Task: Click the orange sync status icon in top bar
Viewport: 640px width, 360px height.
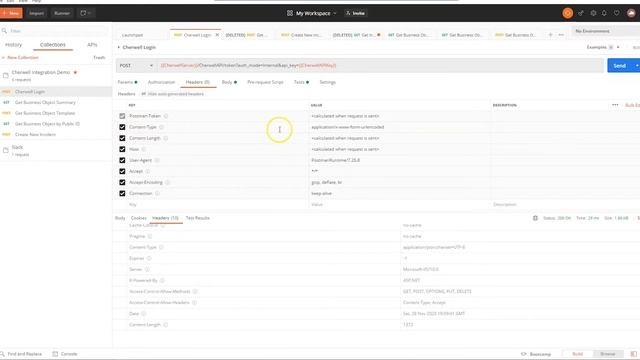Action: (567, 13)
